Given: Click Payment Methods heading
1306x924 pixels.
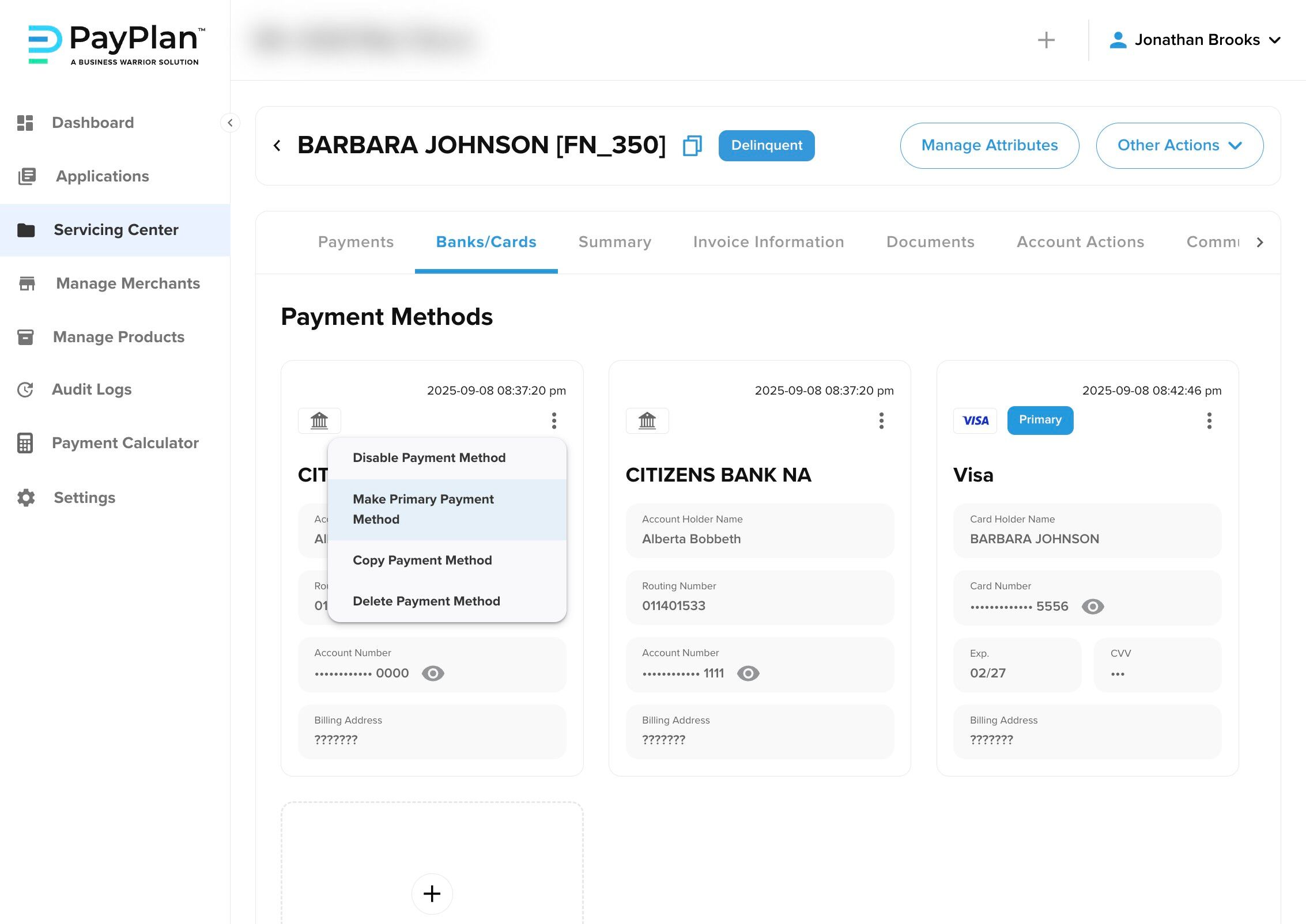Looking at the screenshot, I should [387, 317].
